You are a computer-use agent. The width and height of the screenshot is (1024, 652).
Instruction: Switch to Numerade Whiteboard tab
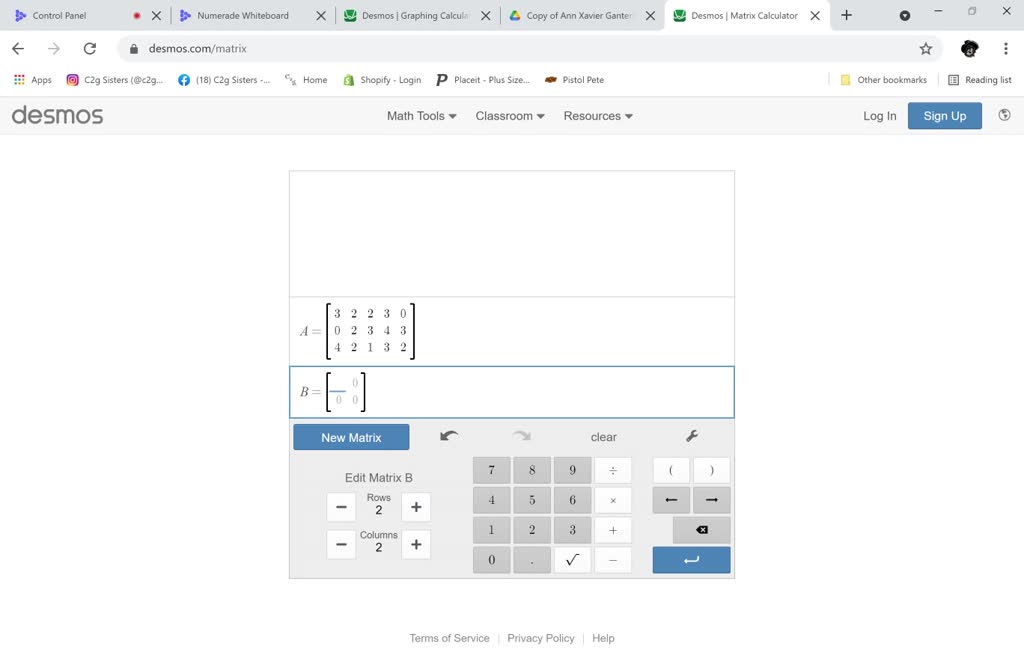pos(243,16)
